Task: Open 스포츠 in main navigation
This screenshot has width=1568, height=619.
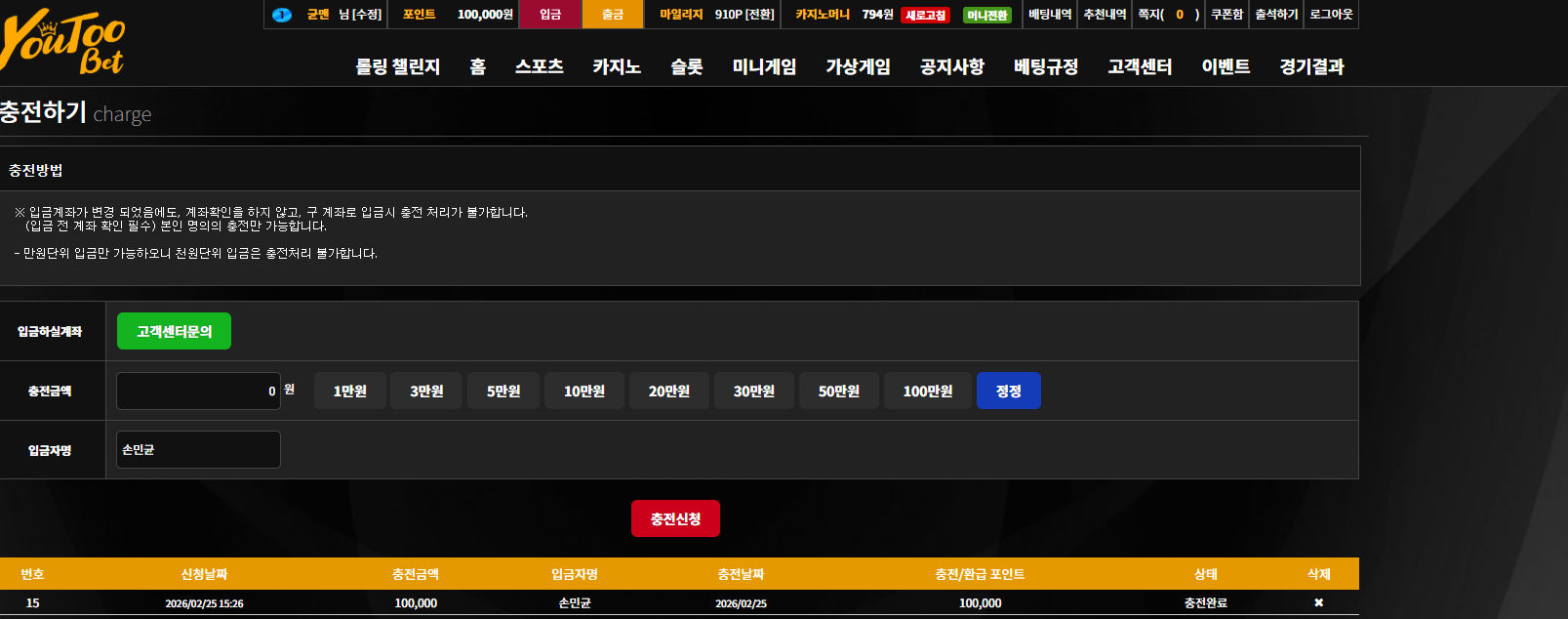Action: (540, 66)
